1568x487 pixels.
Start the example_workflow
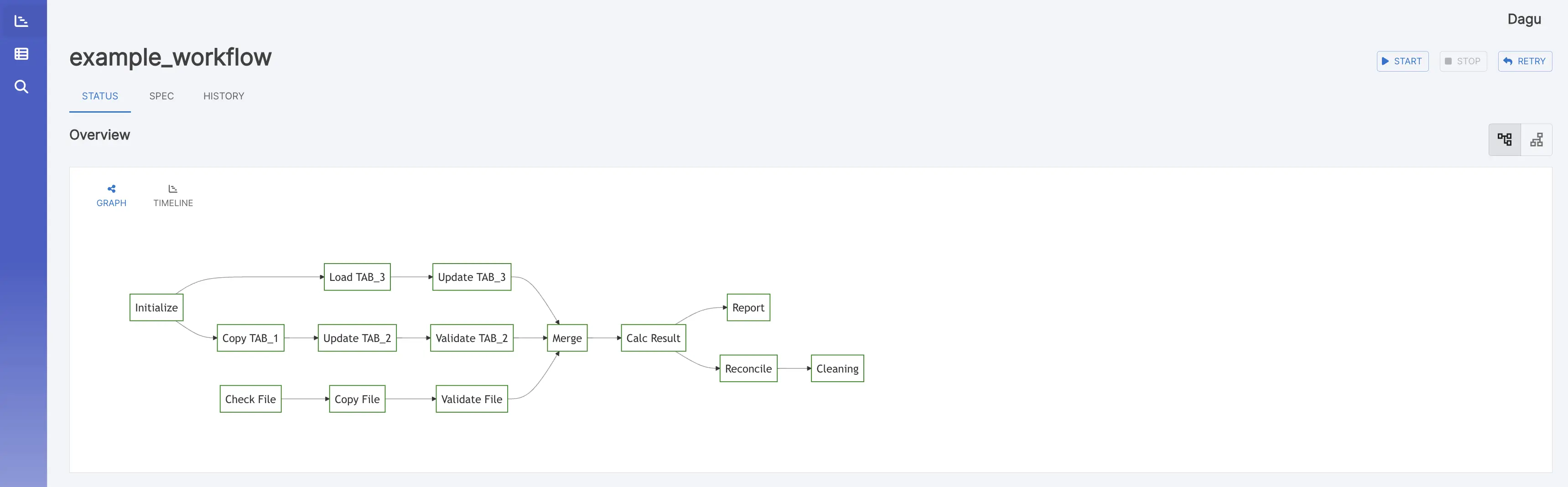click(x=1402, y=61)
